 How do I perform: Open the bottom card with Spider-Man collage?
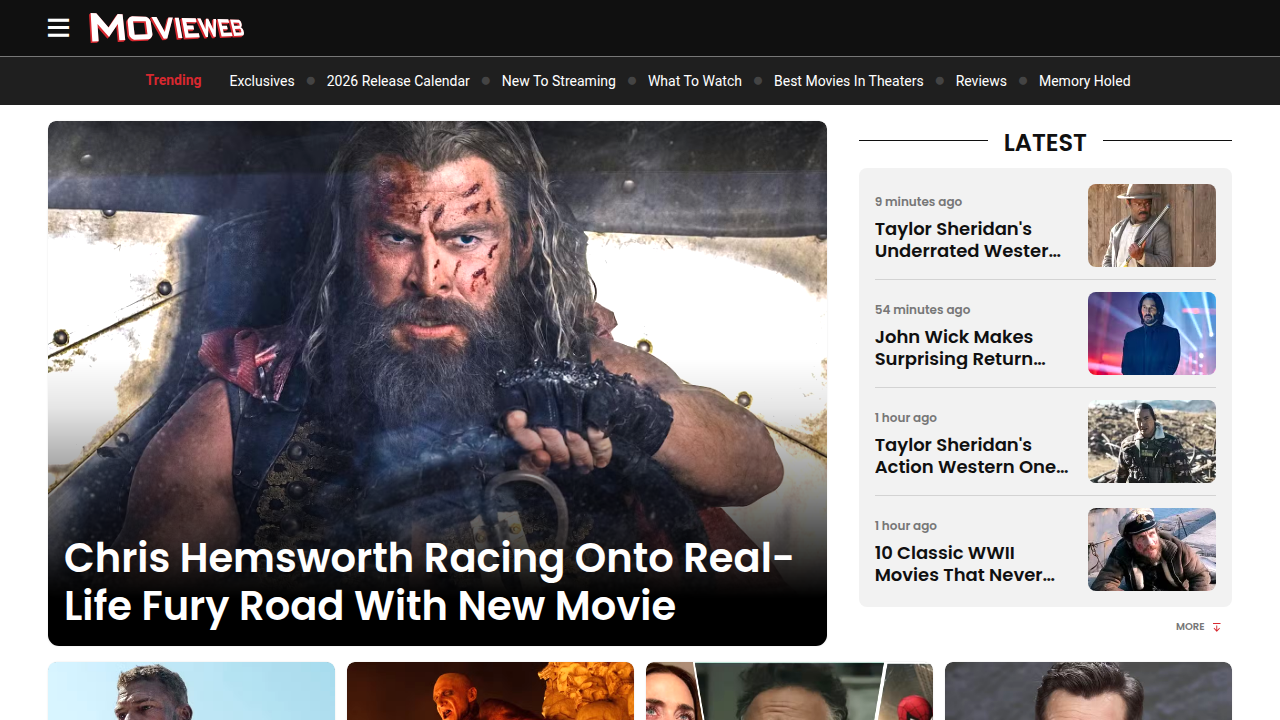[789, 691]
